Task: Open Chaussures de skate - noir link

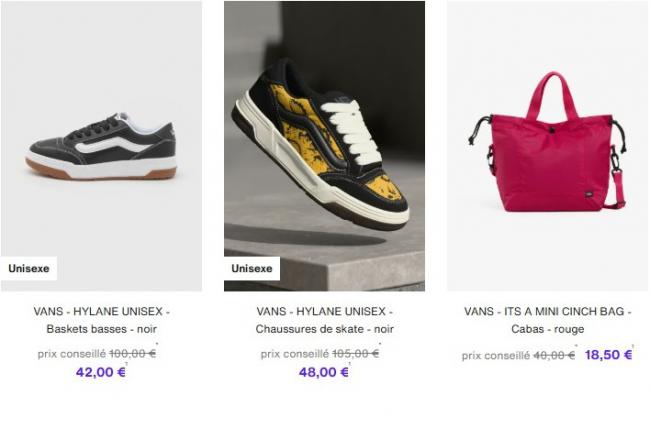Action: tap(325, 329)
